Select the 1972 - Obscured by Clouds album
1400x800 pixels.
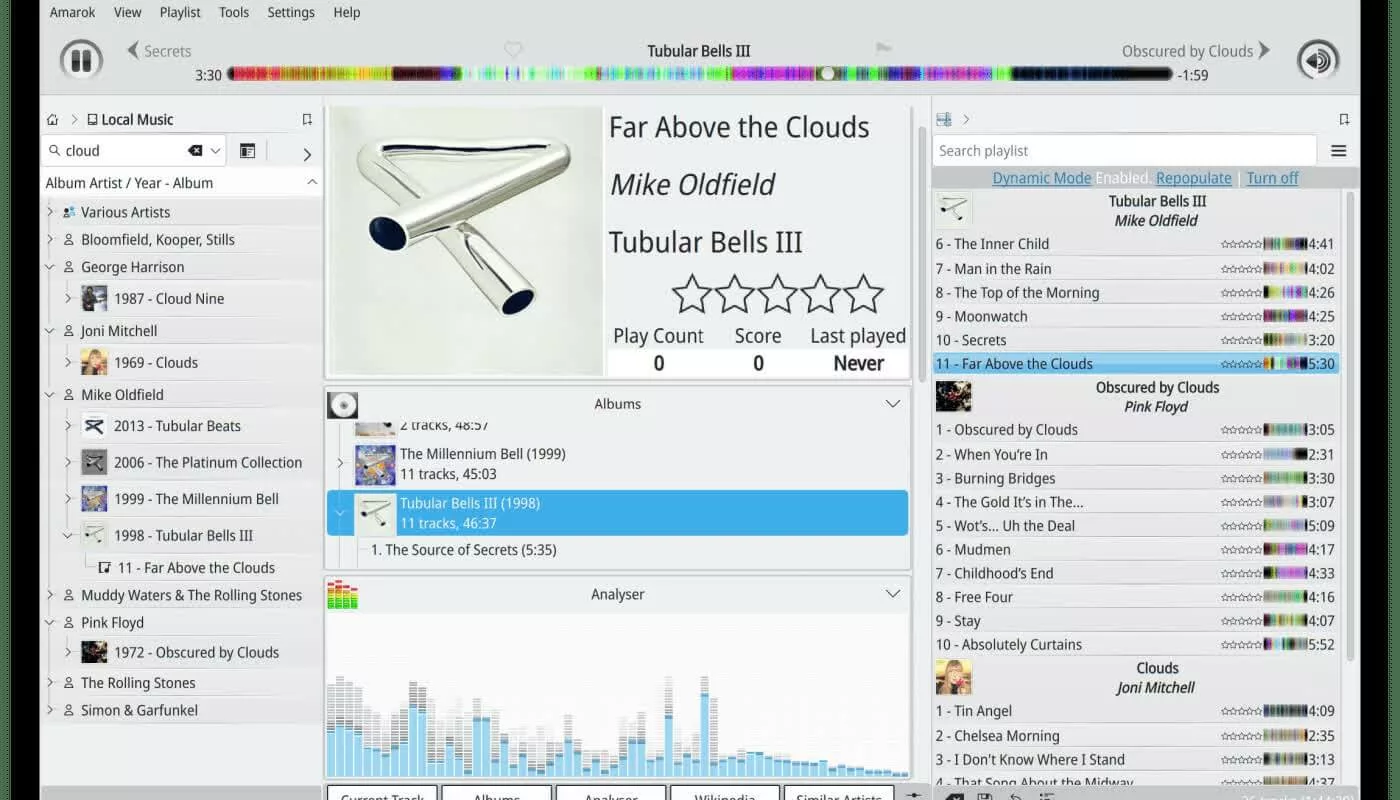click(x=196, y=652)
